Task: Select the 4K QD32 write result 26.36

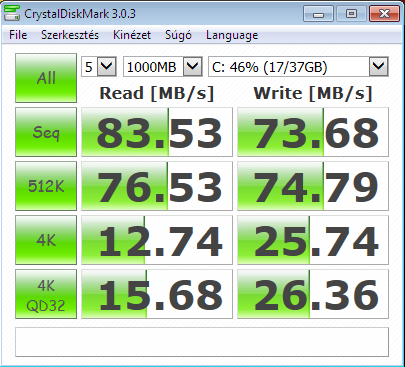Action: coord(313,294)
